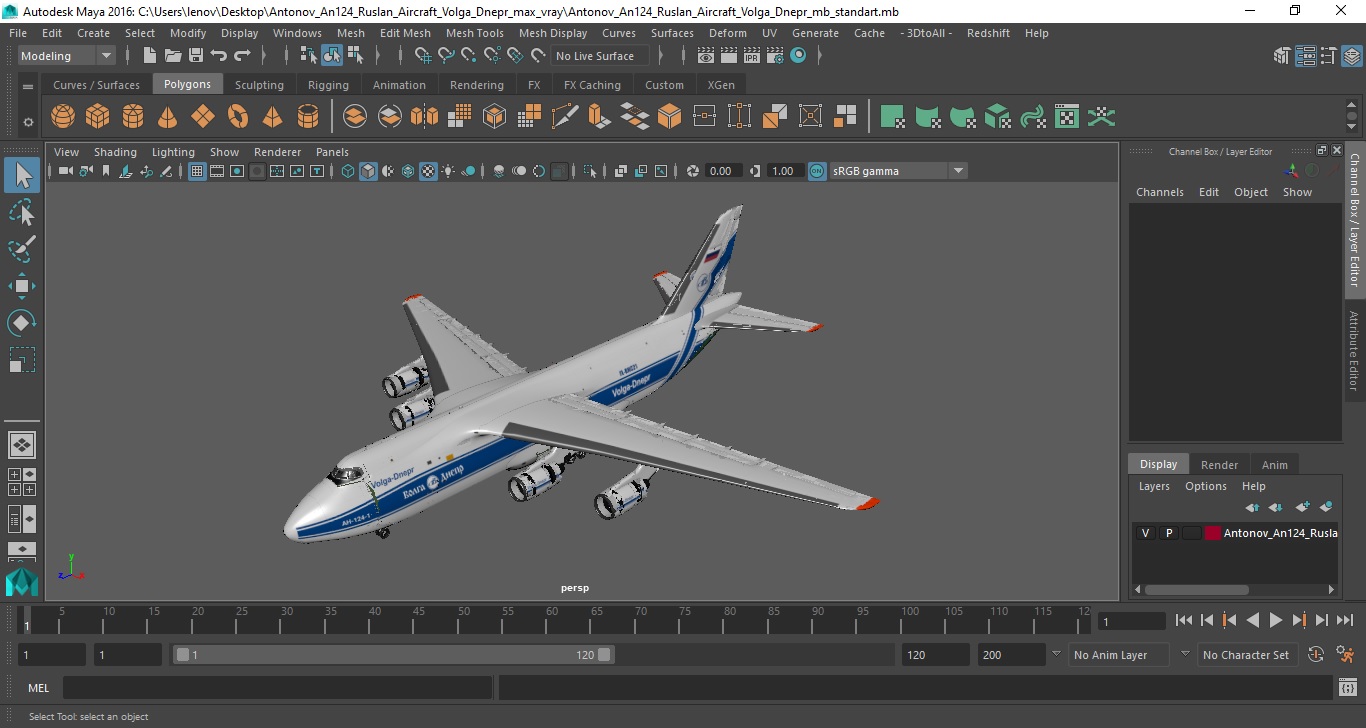
Task: Open the sRGB gamma dropdown
Action: pyautogui.click(x=958, y=171)
